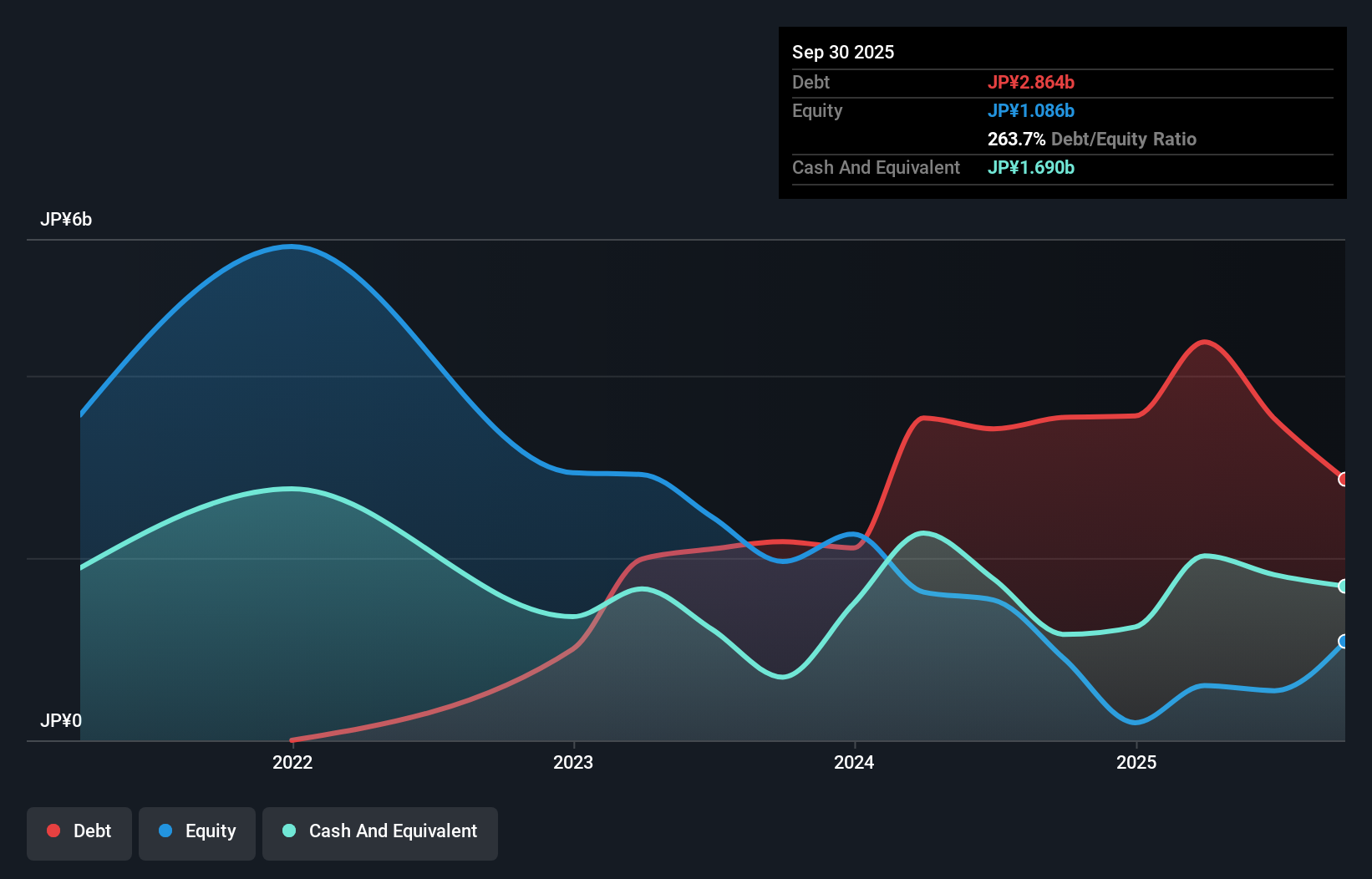
Task: Click the Cash line endpoint marker
Action: point(1342,586)
